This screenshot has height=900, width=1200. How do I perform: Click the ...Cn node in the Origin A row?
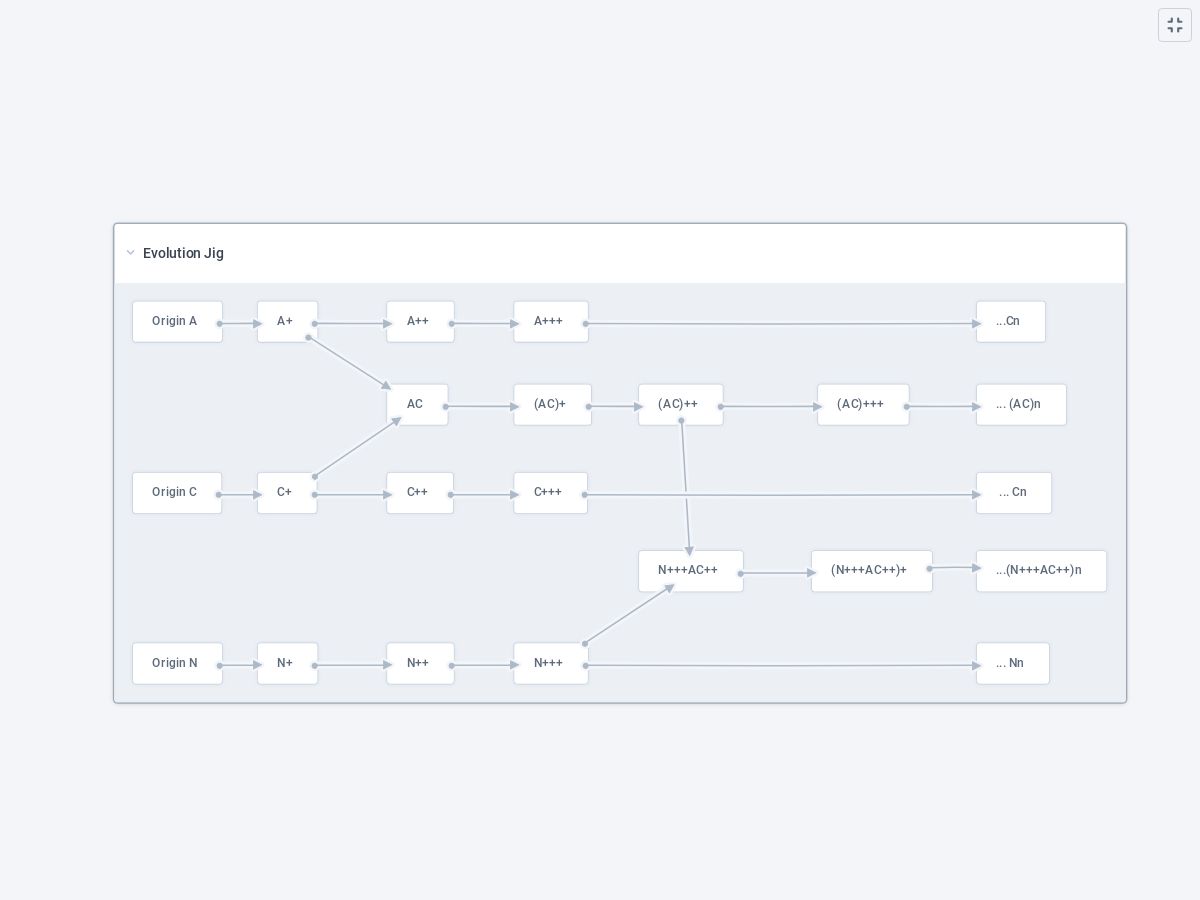tap(1010, 322)
